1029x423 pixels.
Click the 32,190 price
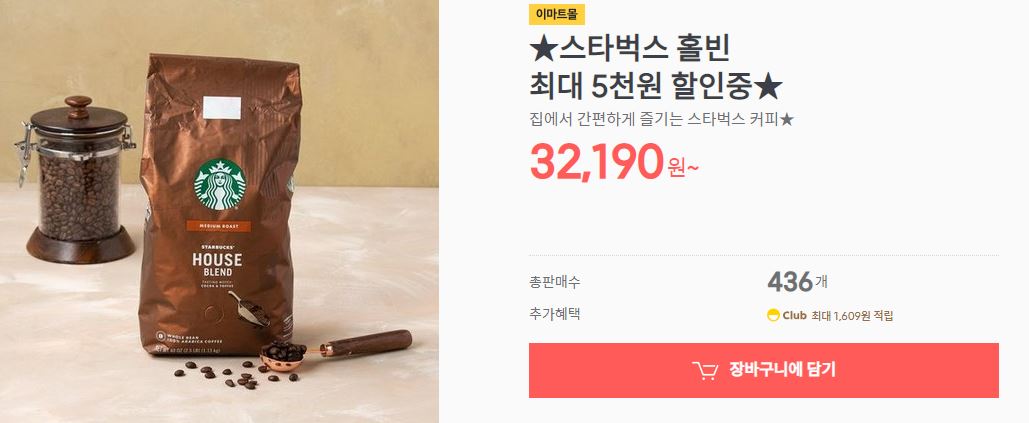(x=597, y=162)
